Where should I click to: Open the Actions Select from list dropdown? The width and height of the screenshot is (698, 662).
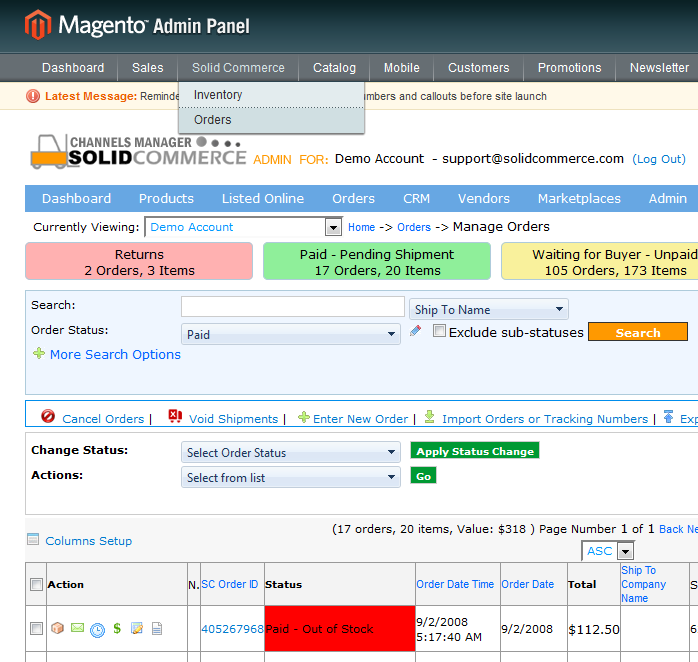pyautogui.click(x=291, y=477)
